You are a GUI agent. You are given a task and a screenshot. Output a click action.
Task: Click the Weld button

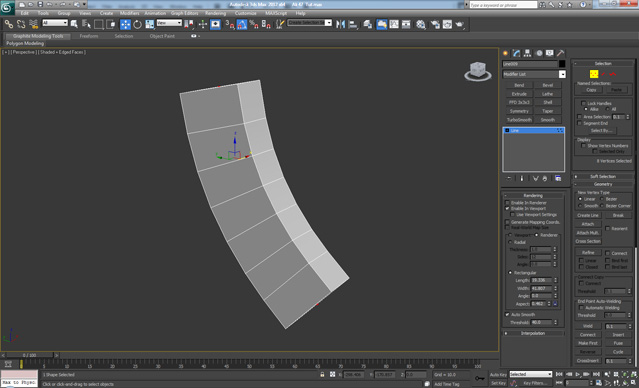click(x=588, y=326)
